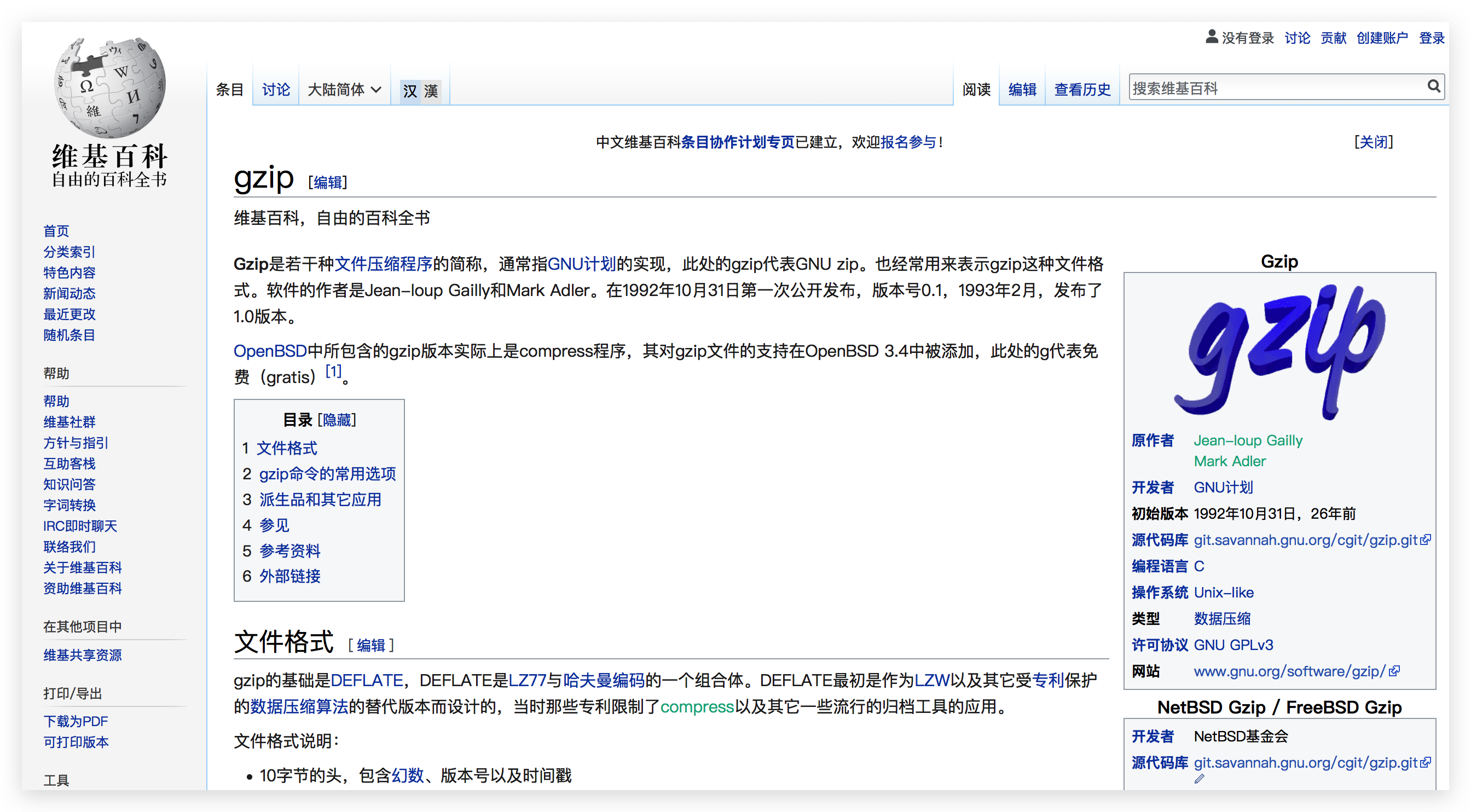Switch to the 讨论 tab
This screenshot has width=1471, height=812.
(276, 90)
